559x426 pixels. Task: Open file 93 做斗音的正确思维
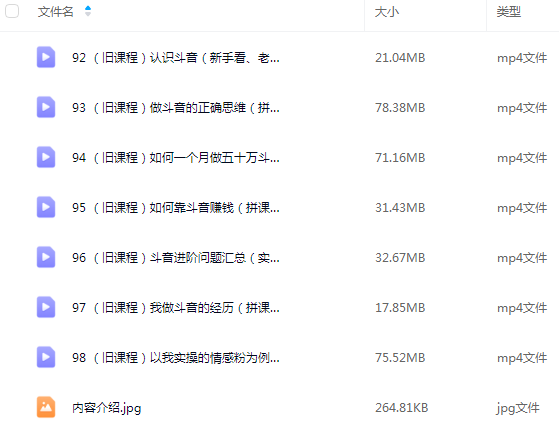click(176, 107)
